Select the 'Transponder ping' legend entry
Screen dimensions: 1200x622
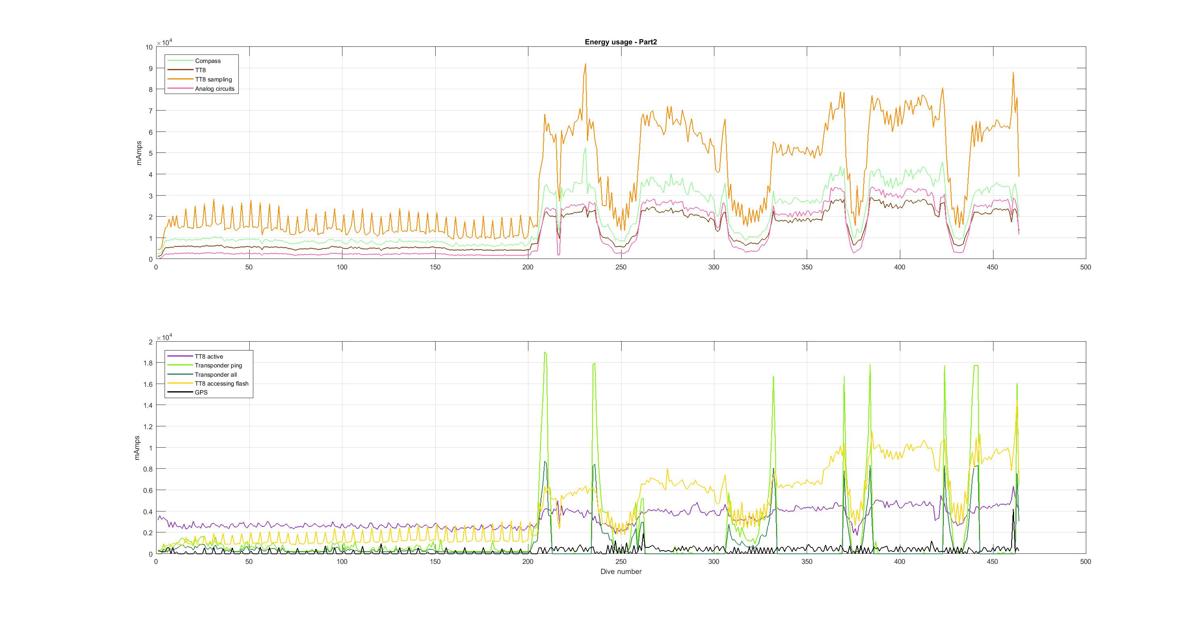(218, 365)
